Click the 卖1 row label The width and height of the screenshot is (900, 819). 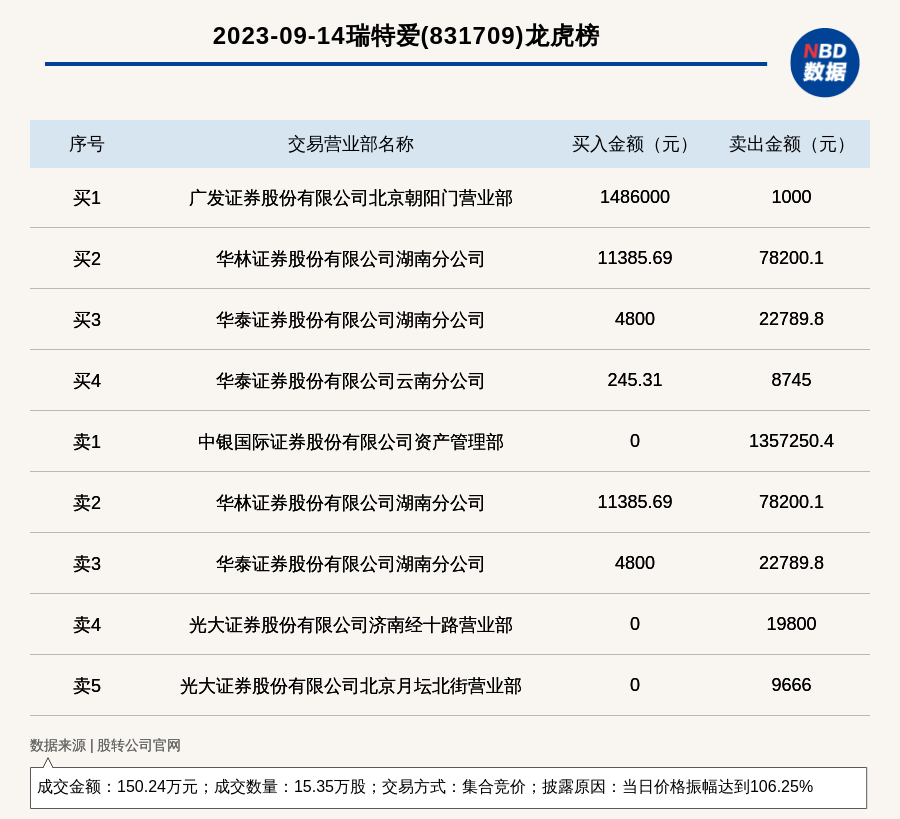click(87, 442)
